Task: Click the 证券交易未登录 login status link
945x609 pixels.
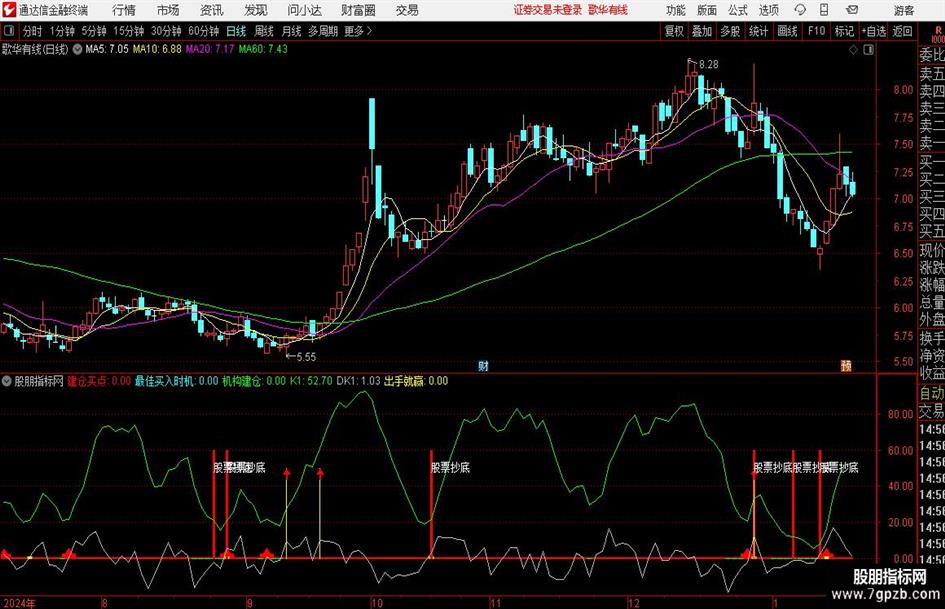Action: tap(548, 10)
